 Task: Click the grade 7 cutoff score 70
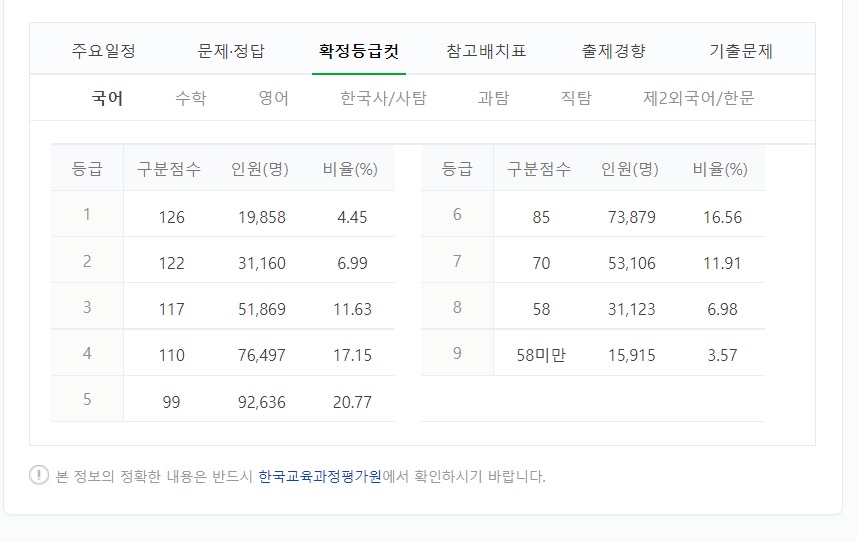[541, 263]
